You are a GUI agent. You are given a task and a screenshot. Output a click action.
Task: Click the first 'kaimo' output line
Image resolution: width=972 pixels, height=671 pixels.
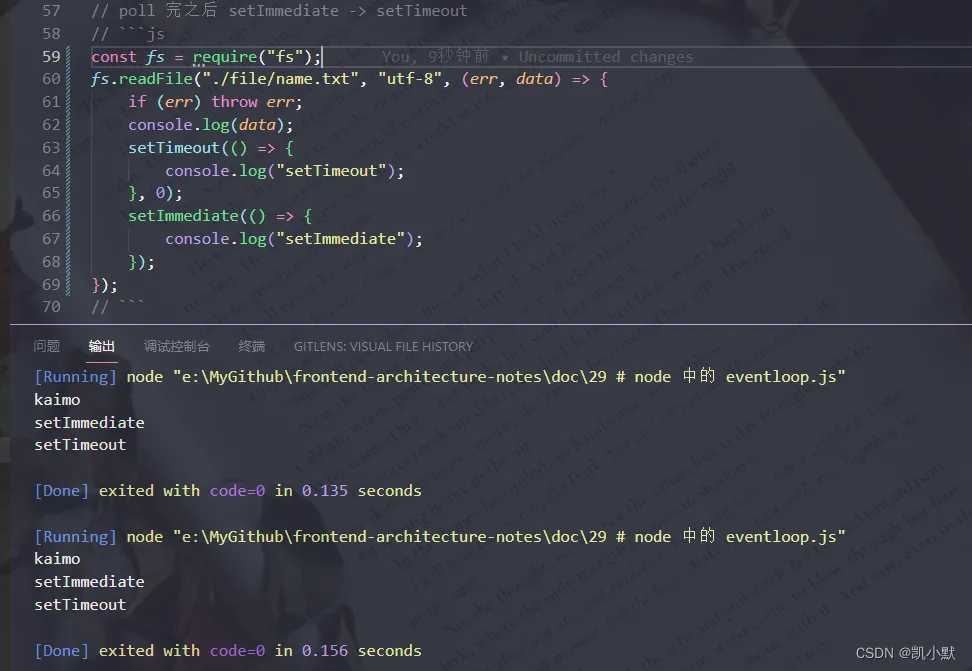[57, 399]
